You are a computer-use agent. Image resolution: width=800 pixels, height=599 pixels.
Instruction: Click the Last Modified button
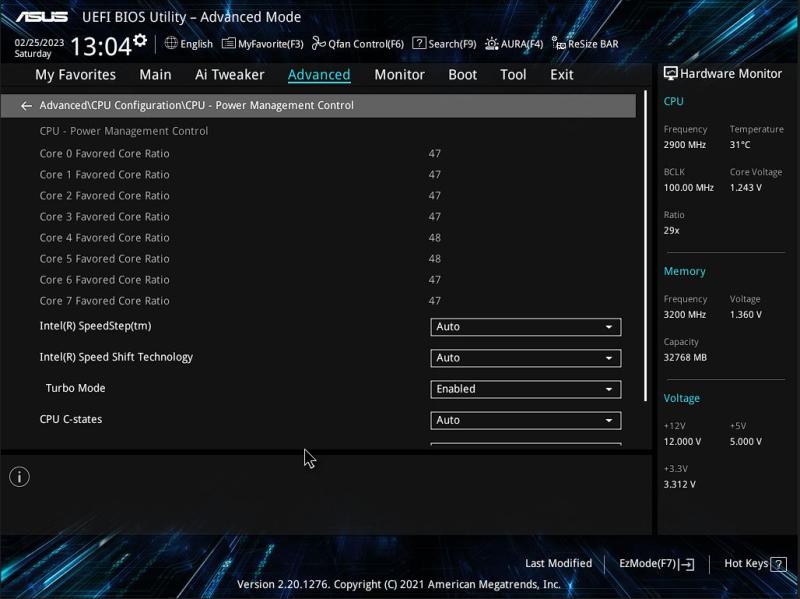point(558,564)
